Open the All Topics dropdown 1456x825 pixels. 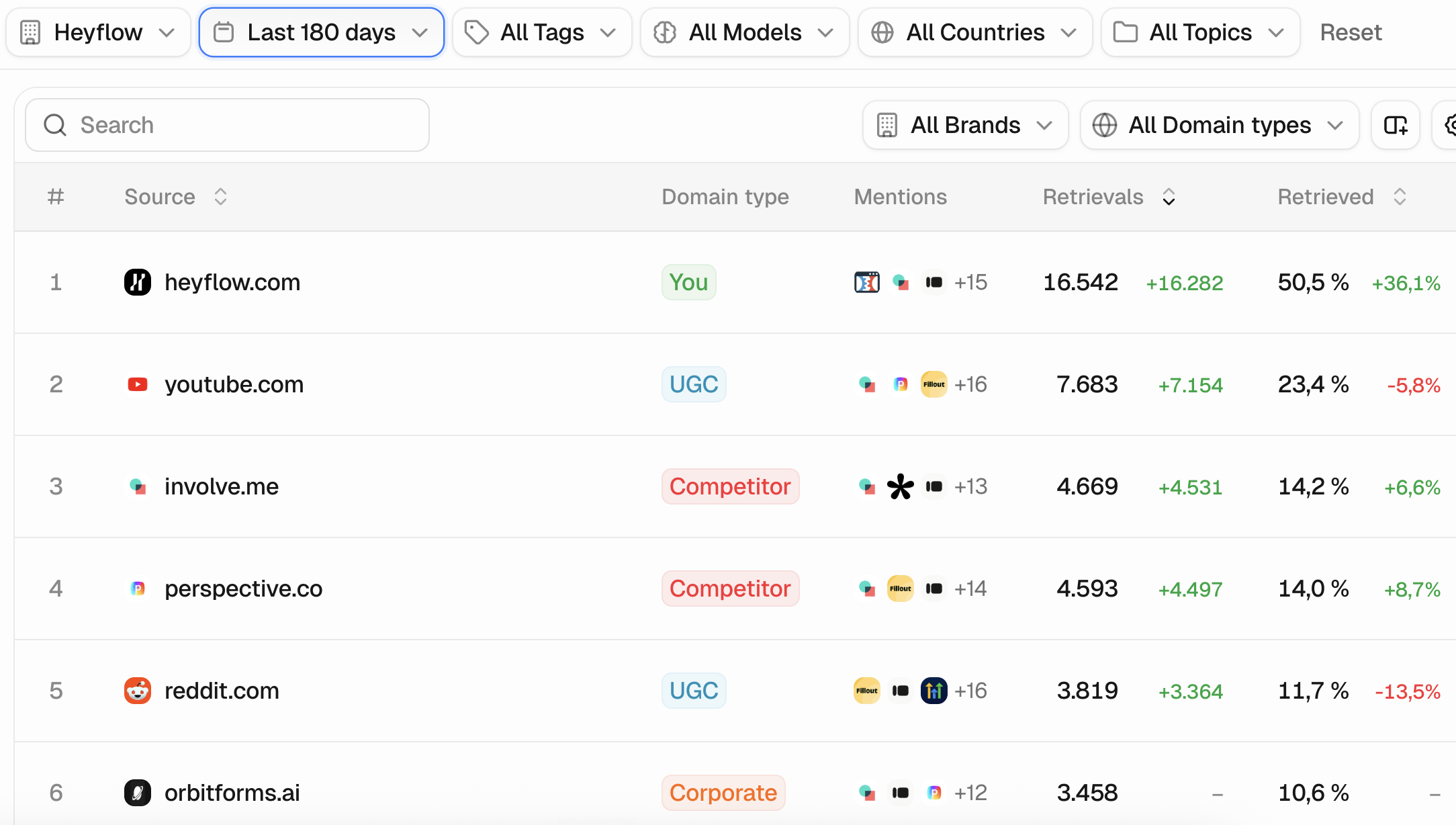coord(1201,32)
